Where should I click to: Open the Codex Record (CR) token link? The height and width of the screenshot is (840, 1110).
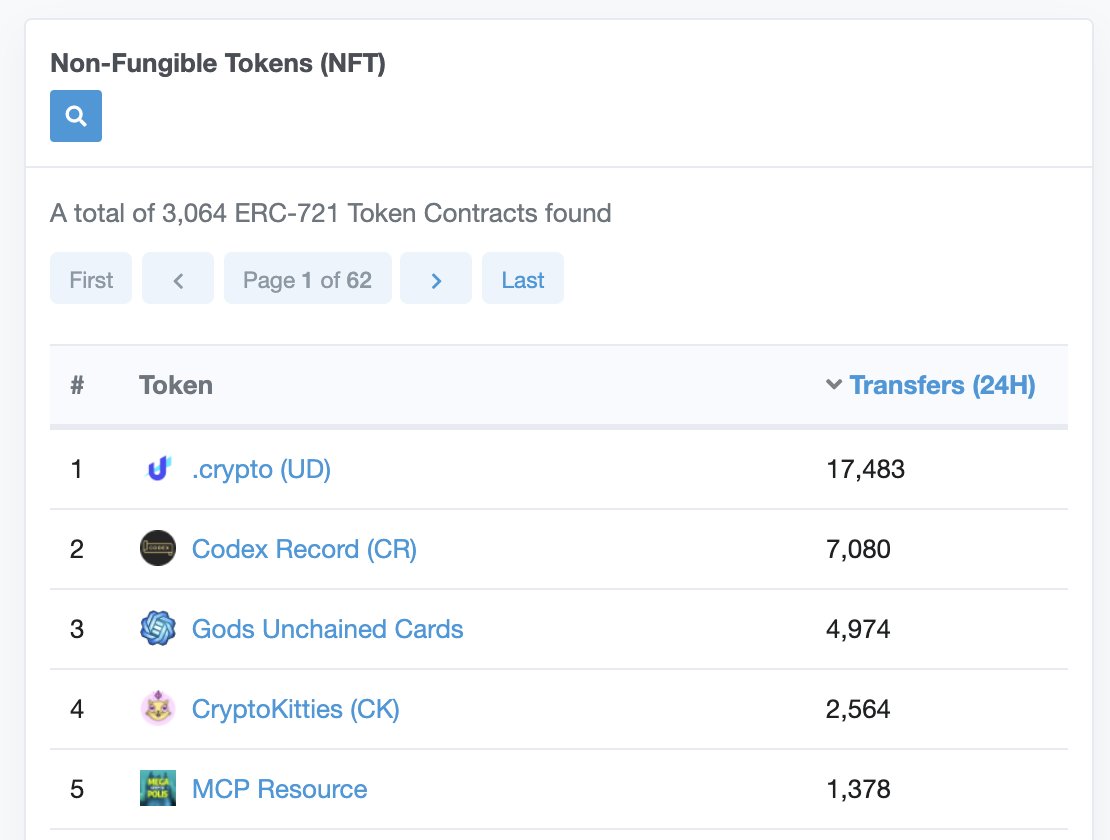pyautogui.click(x=304, y=549)
